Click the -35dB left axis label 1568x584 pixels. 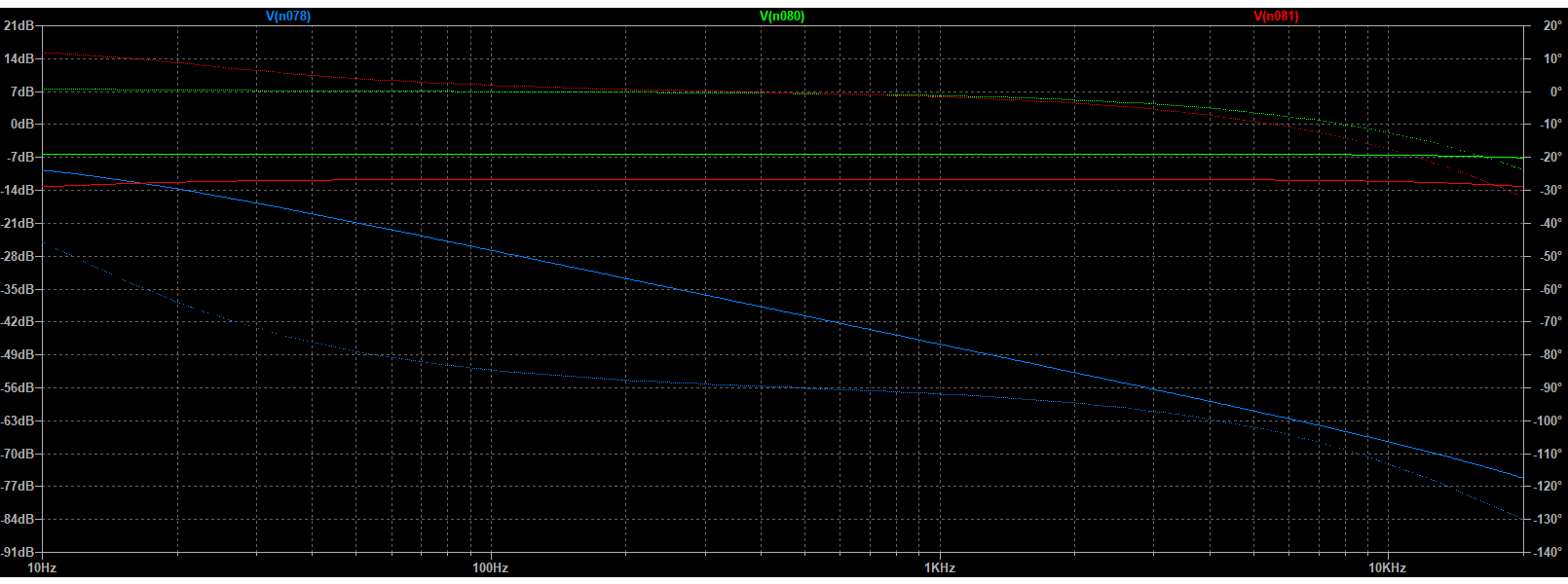point(19,290)
